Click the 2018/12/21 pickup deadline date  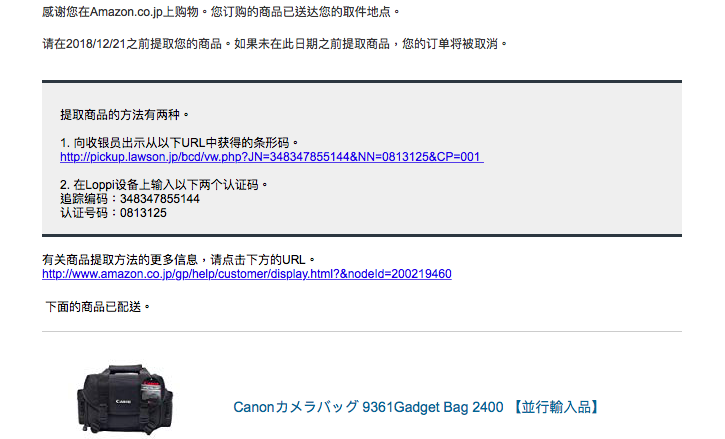point(96,44)
